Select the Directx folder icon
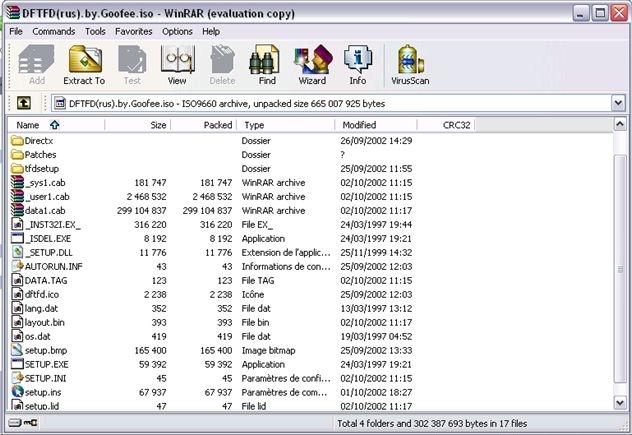Image resolution: width=632 pixels, height=435 pixels. 17,141
